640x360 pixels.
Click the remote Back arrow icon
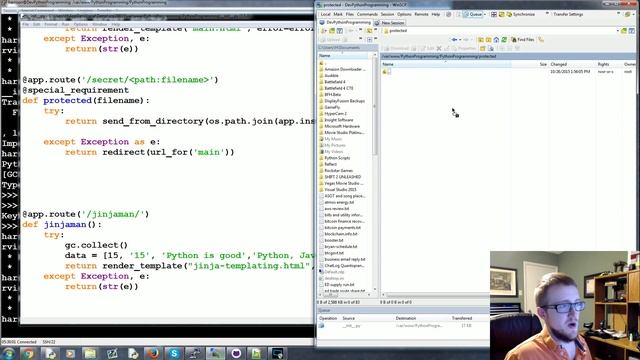point(454,40)
